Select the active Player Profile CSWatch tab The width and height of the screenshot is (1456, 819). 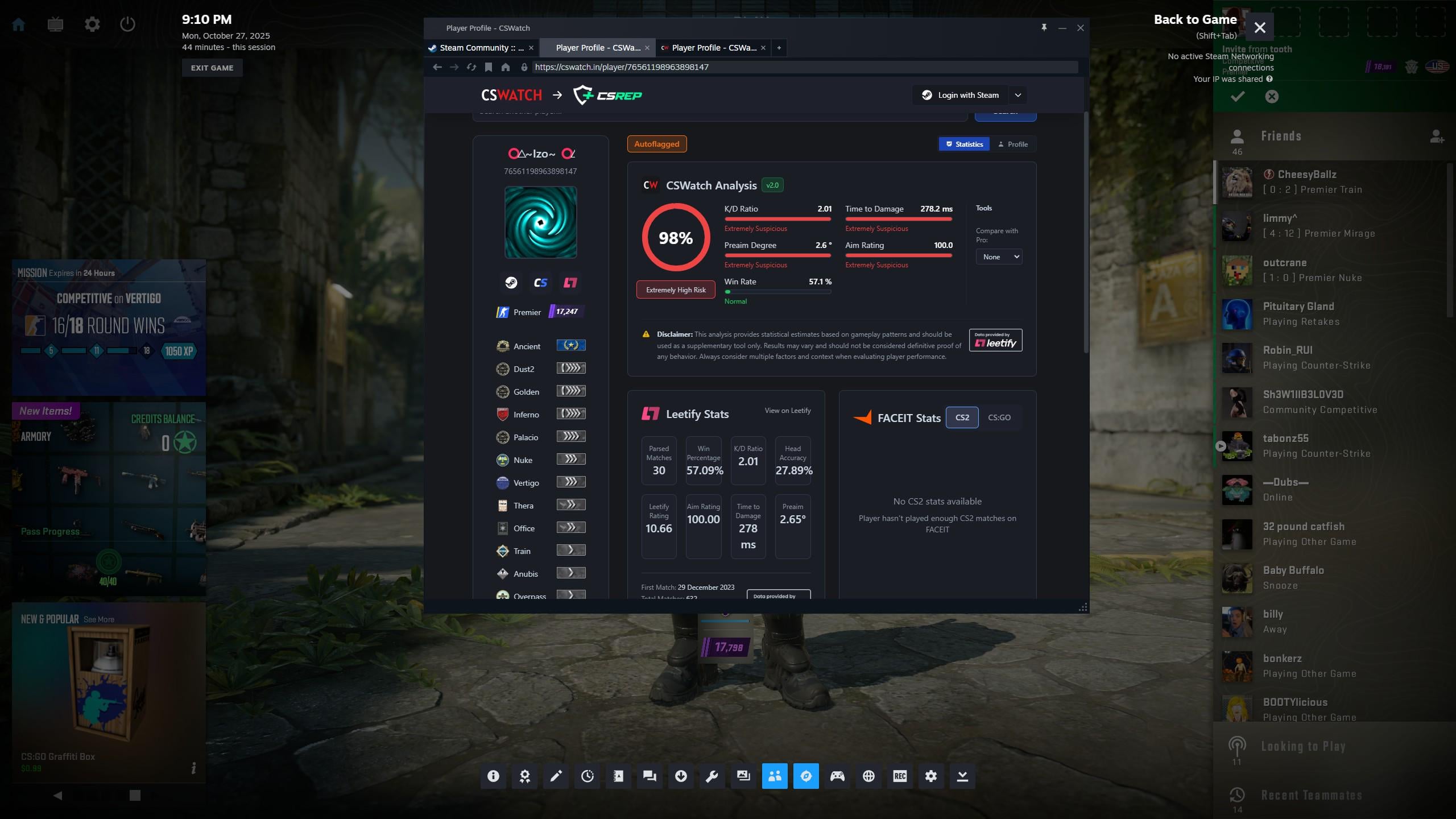point(598,48)
